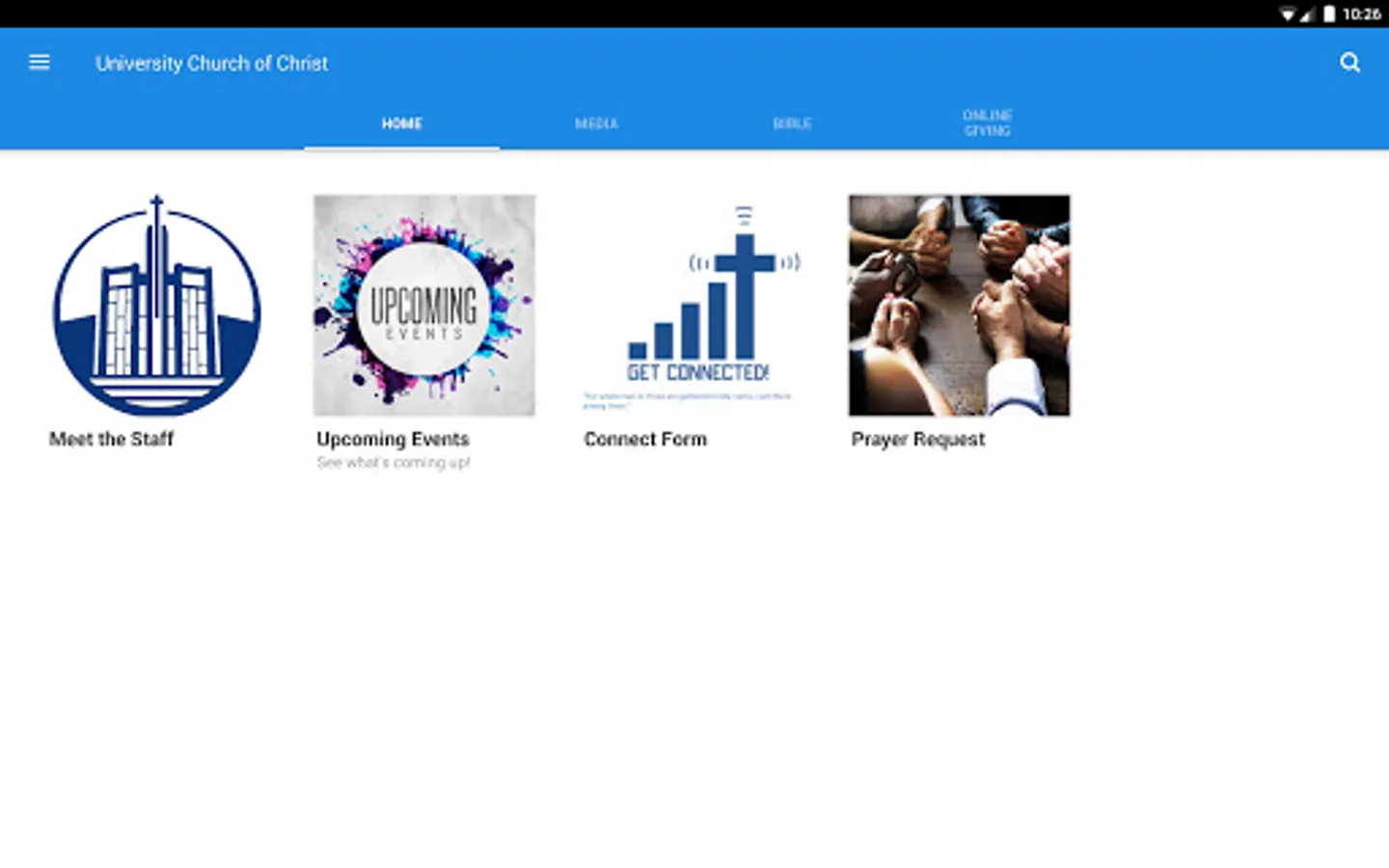Tap the cellular signal icon
The height and width of the screenshot is (868, 1389).
[x=1307, y=14]
